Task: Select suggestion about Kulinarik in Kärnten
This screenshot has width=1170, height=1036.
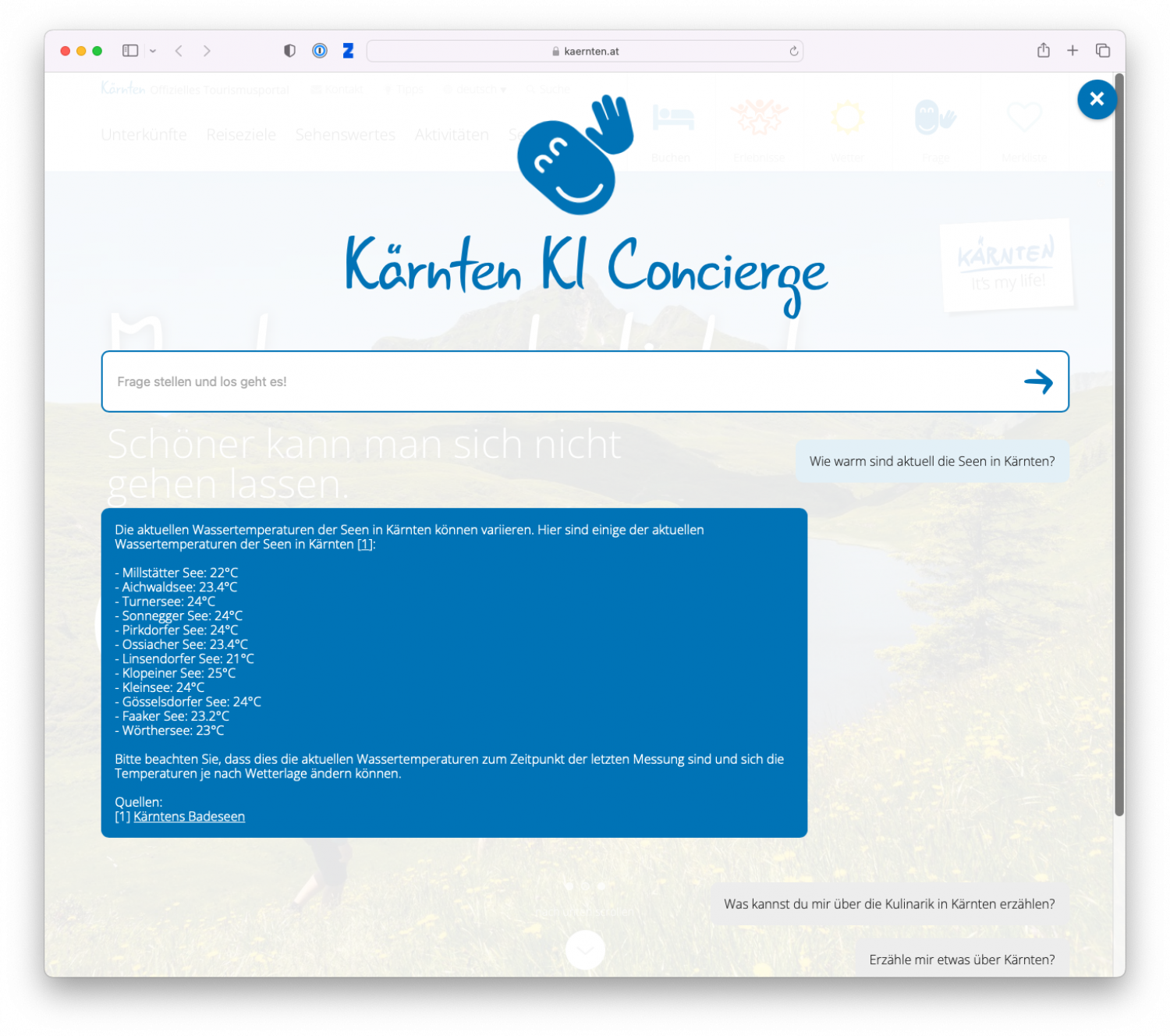Action: click(x=889, y=903)
